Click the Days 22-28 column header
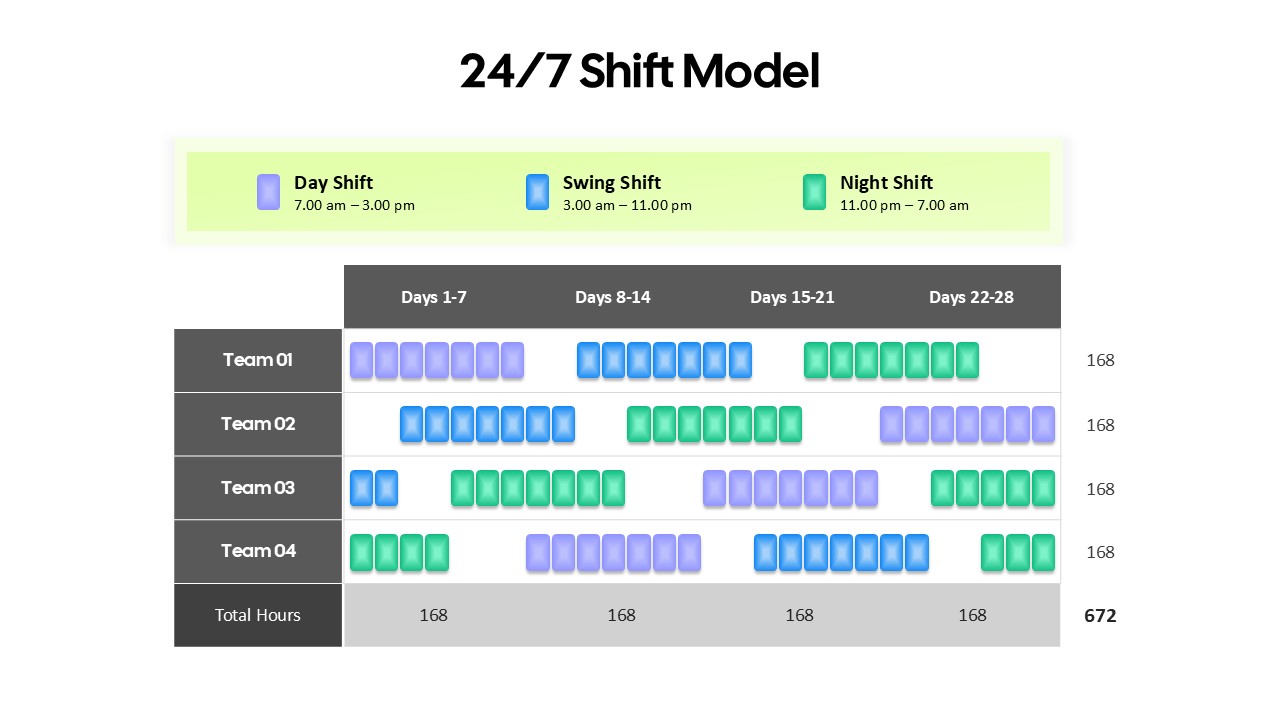 pyautogui.click(x=971, y=297)
